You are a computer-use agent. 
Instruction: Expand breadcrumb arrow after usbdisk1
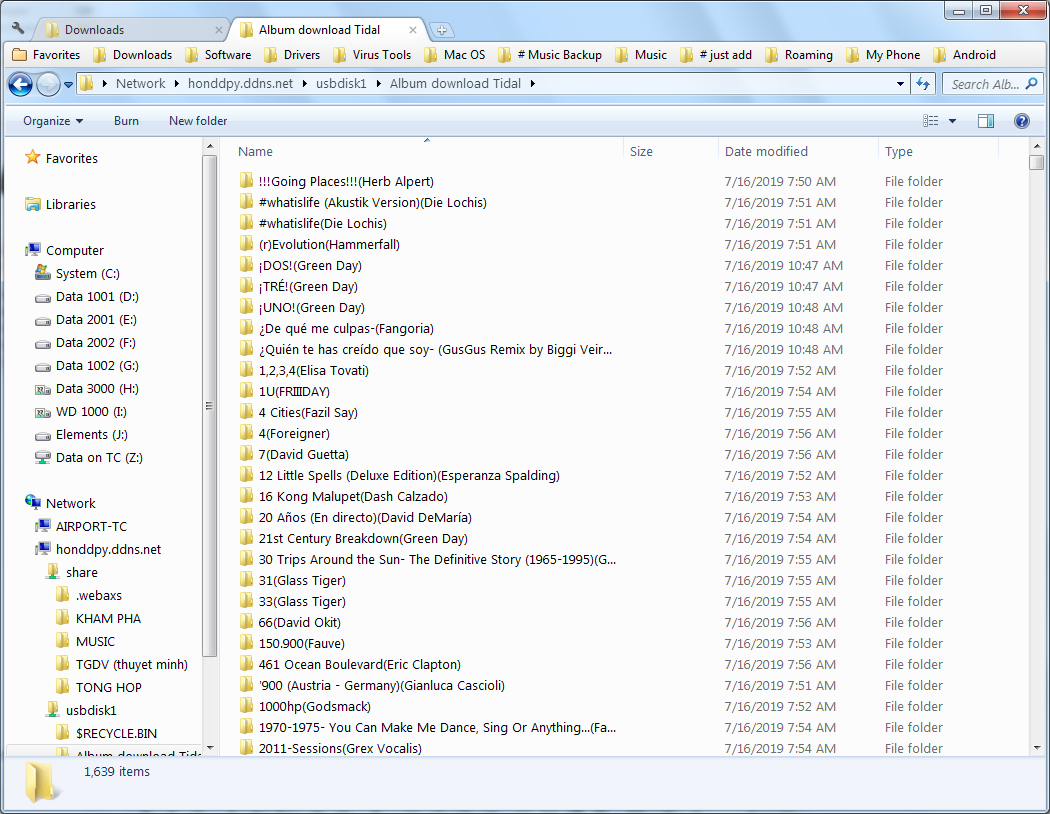point(378,84)
